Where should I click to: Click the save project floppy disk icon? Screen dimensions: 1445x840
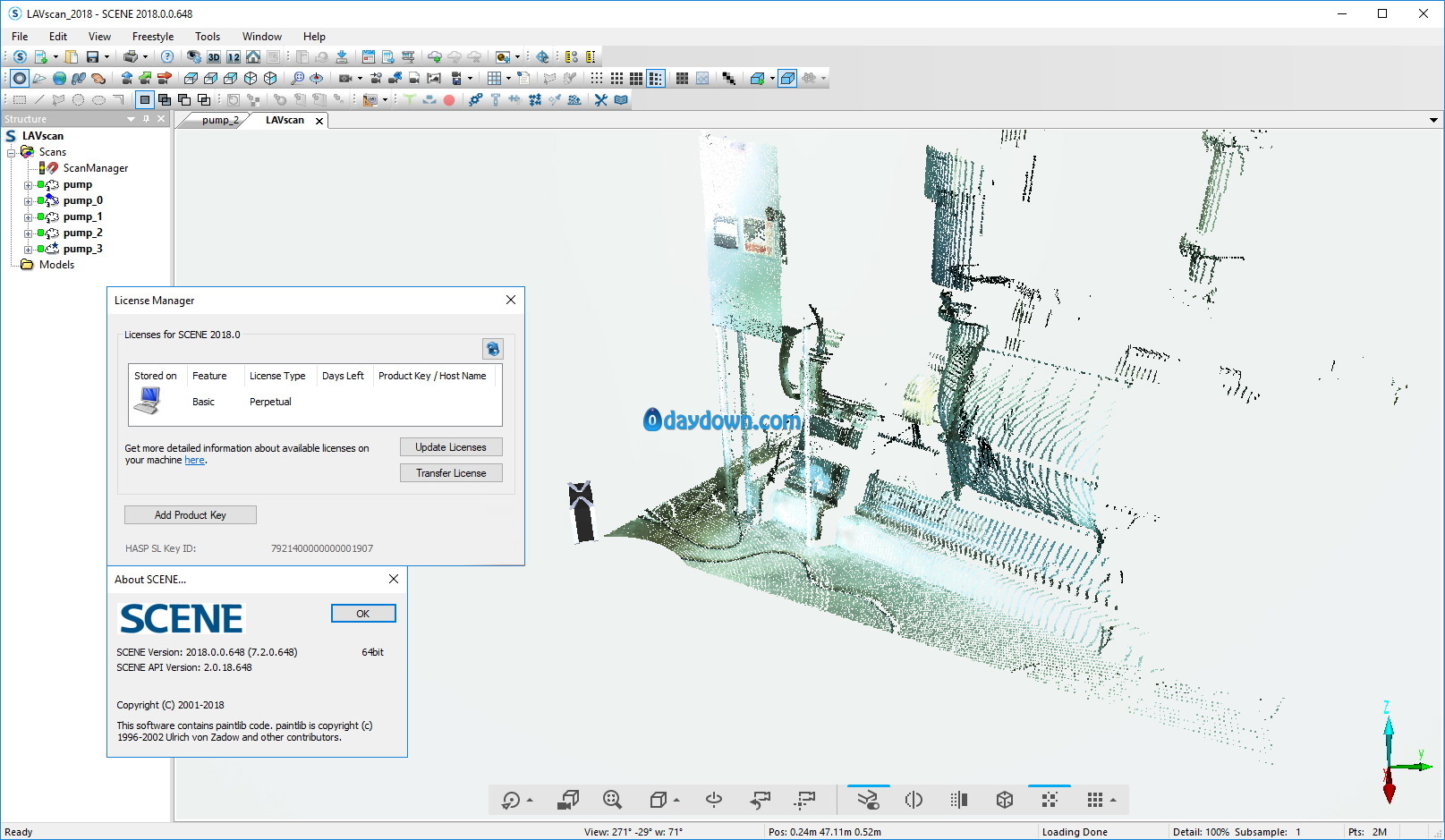click(92, 56)
